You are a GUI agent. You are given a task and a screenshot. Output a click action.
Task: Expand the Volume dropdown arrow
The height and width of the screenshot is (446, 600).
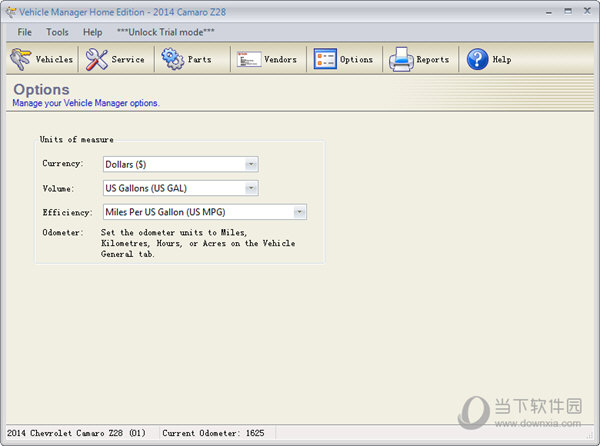[251, 188]
